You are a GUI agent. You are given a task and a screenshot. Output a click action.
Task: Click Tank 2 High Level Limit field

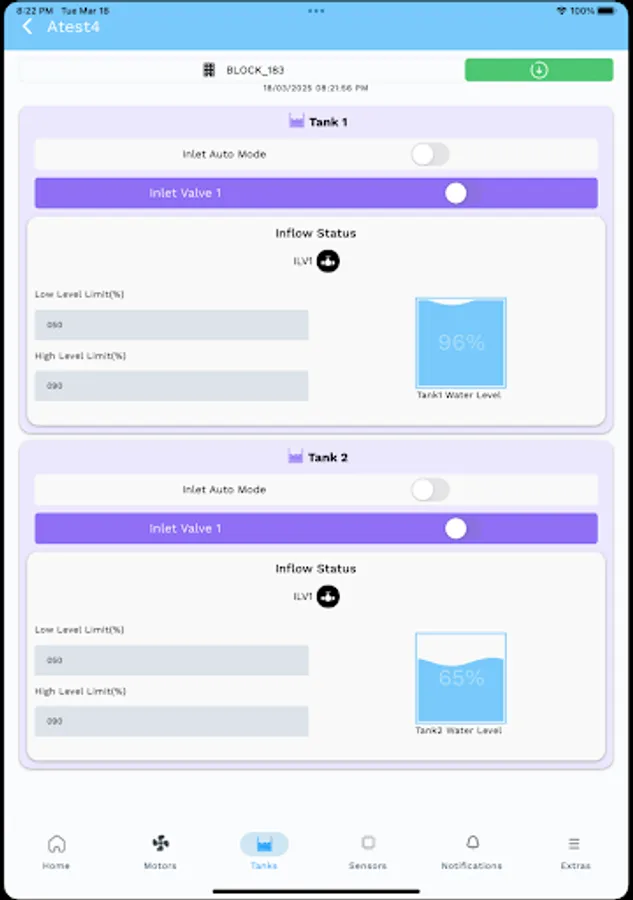[171, 720]
